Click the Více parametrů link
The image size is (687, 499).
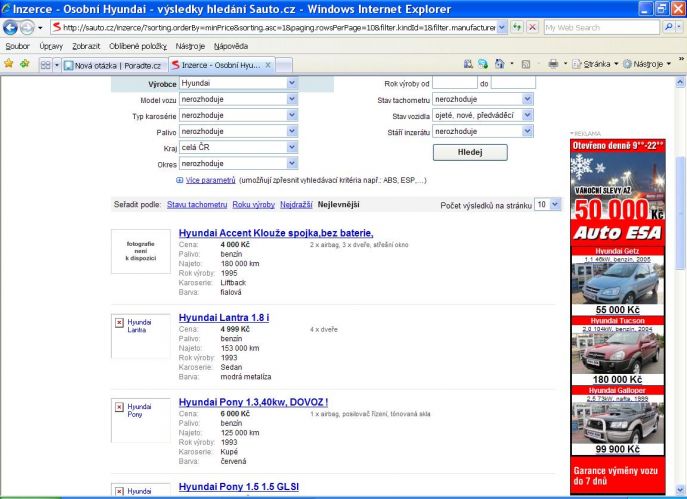(211, 180)
